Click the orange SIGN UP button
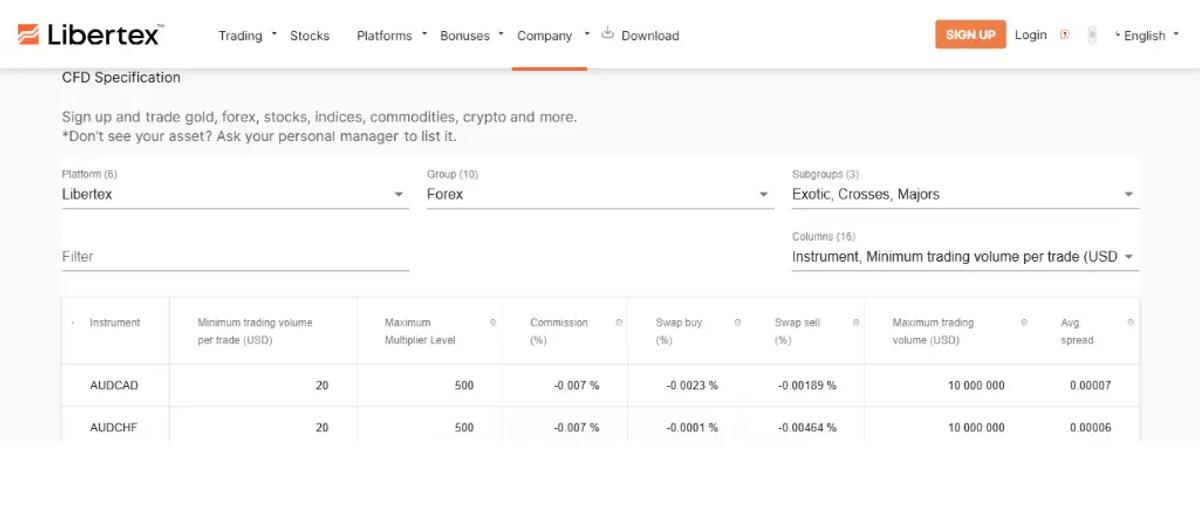 (x=970, y=34)
